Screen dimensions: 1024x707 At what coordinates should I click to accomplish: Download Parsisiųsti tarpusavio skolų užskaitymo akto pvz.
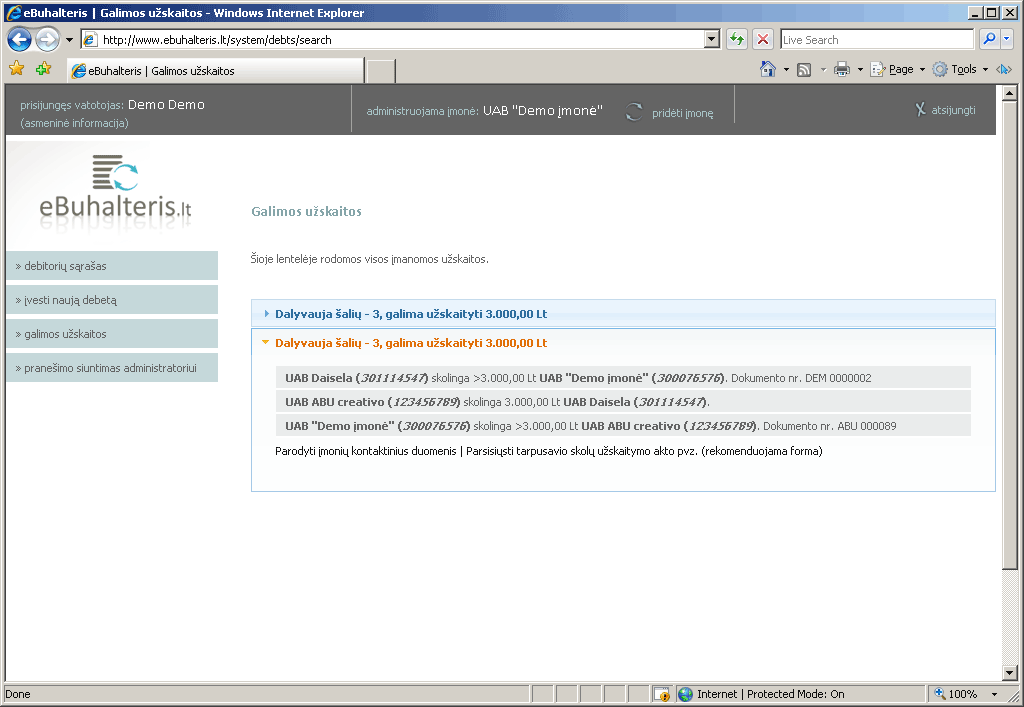coord(644,451)
